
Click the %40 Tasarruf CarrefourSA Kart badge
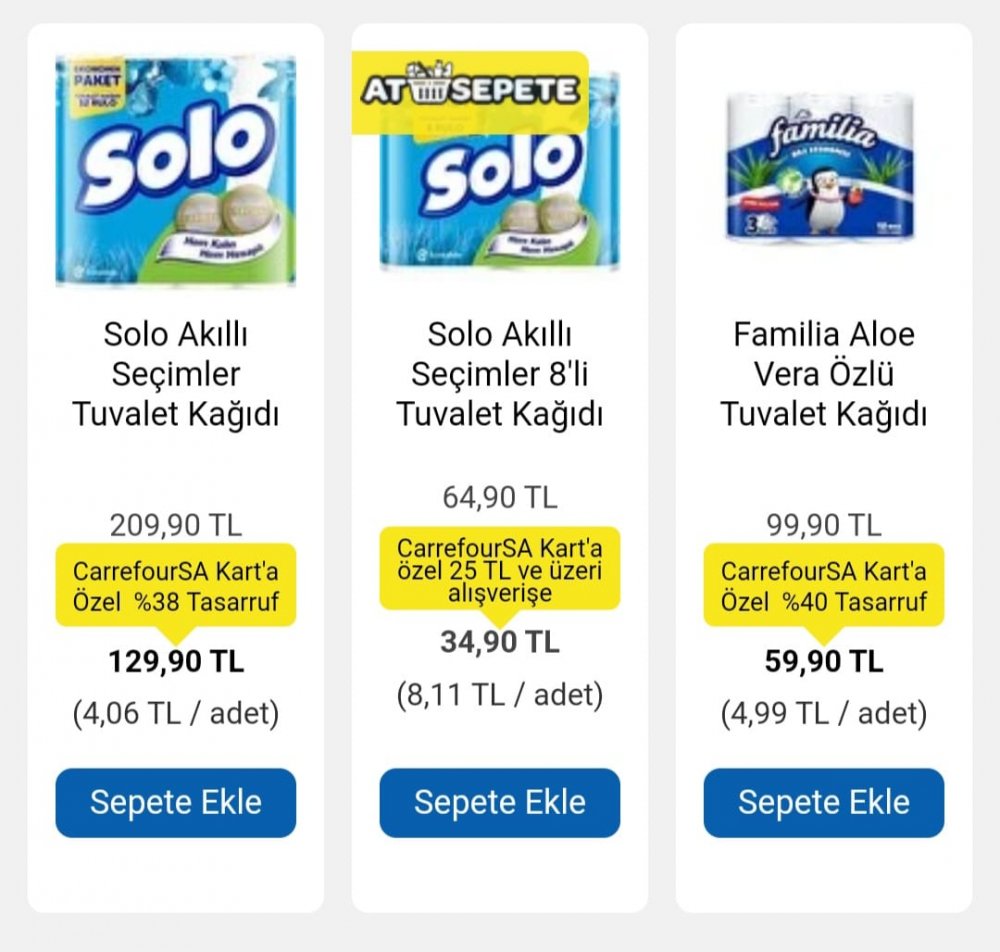click(823, 585)
